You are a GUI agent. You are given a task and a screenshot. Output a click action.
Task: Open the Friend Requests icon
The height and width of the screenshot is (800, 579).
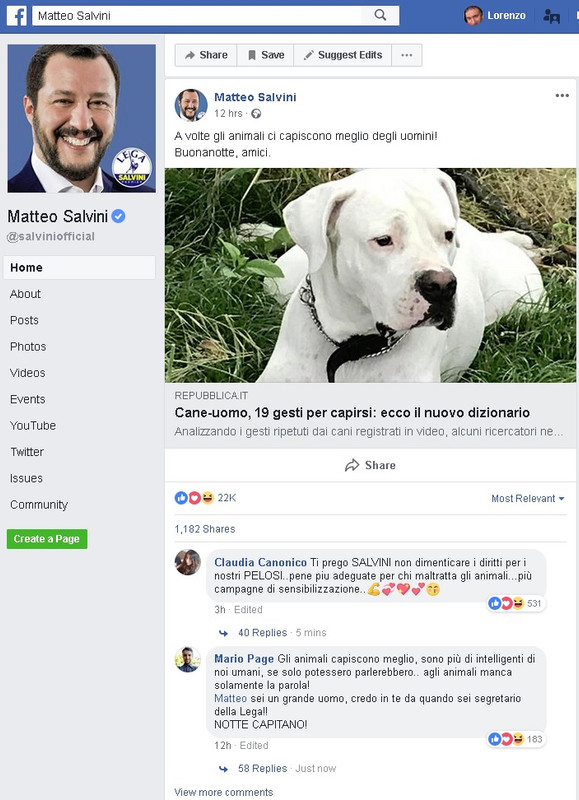click(x=551, y=16)
